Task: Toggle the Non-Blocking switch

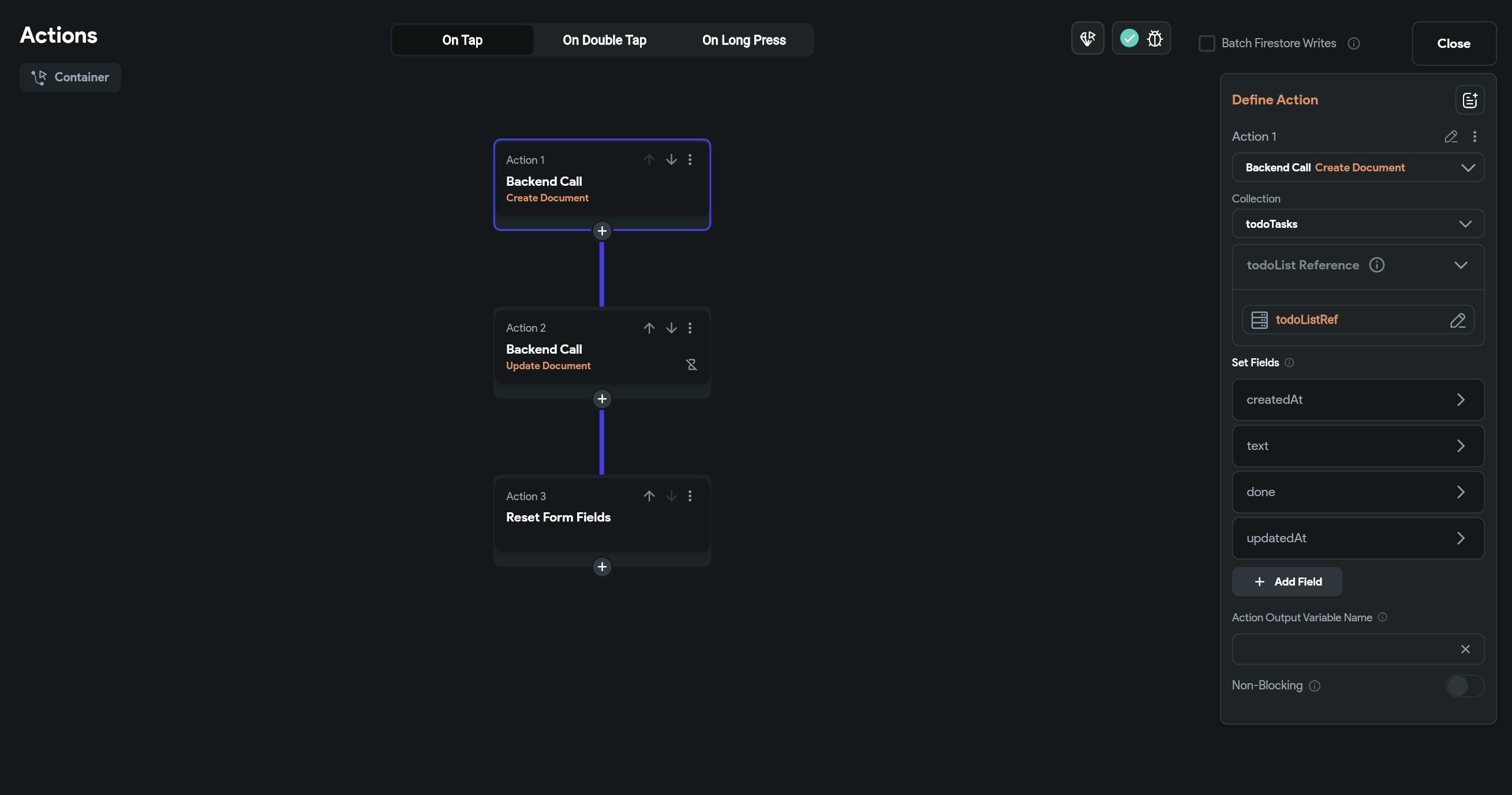Action: 1465,685
